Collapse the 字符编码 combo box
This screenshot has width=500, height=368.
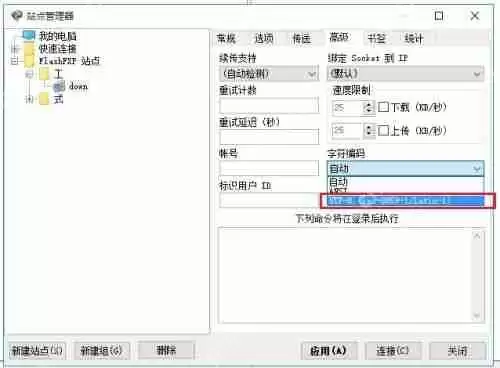point(477,169)
